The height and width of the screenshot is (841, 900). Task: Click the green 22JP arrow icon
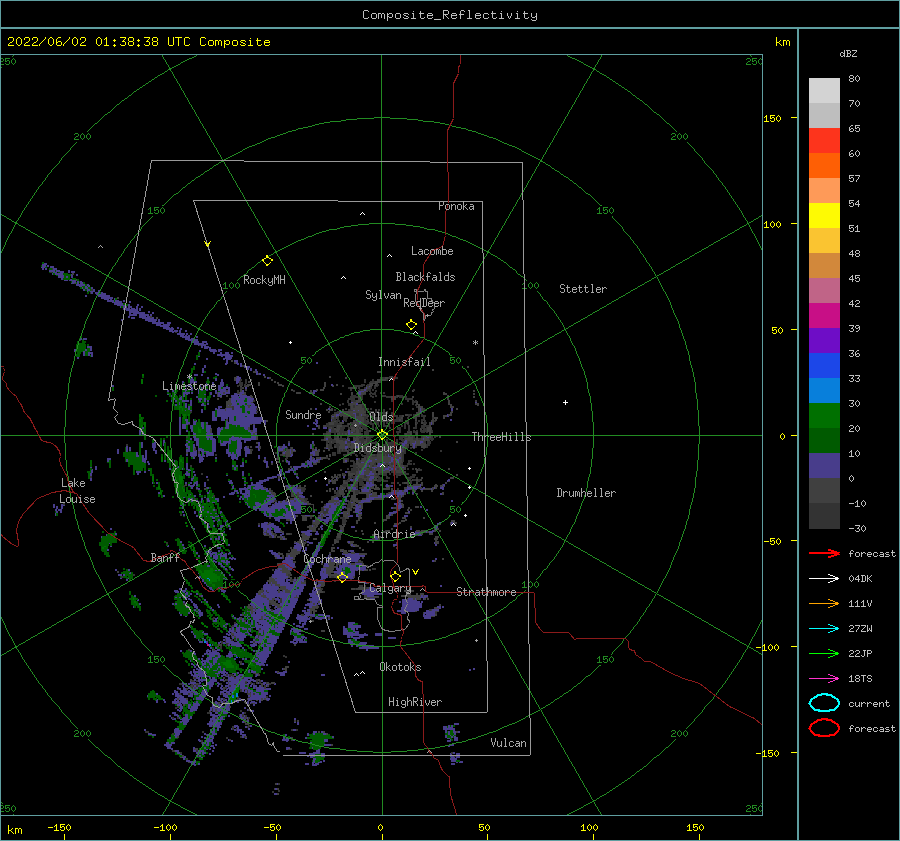824,653
